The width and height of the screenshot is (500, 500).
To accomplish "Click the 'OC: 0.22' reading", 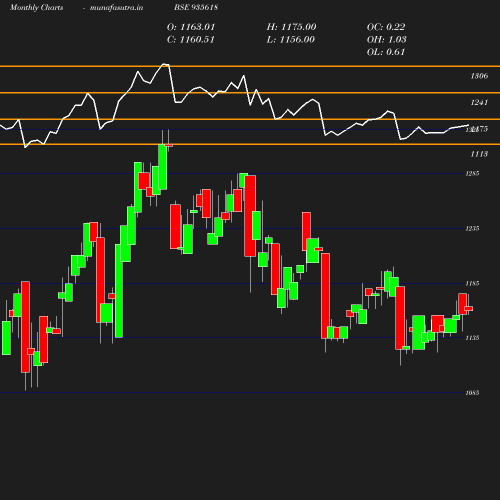I will [386, 27].
